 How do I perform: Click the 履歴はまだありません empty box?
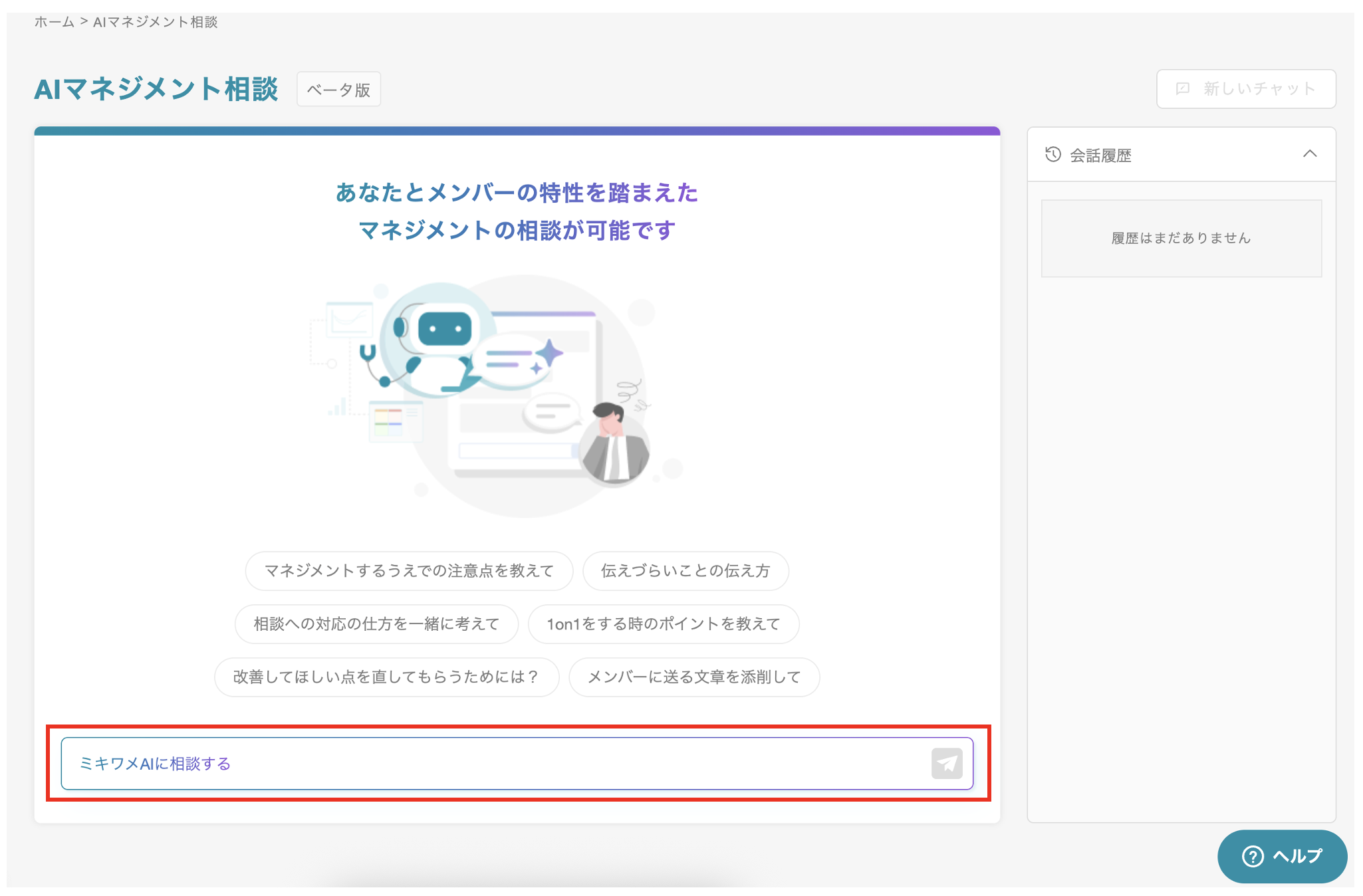(1180, 238)
